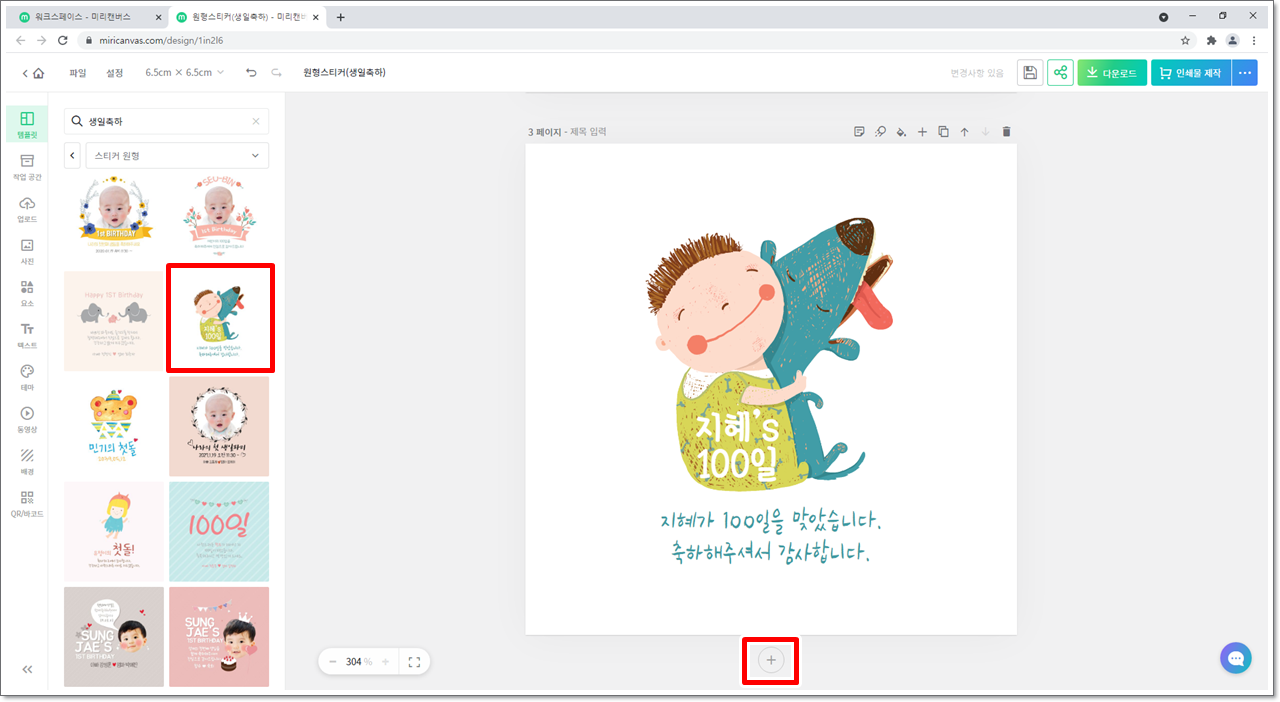Select baby photo with yellow ribbon template
This screenshot has width=1280, height=702.
click(114, 216)
